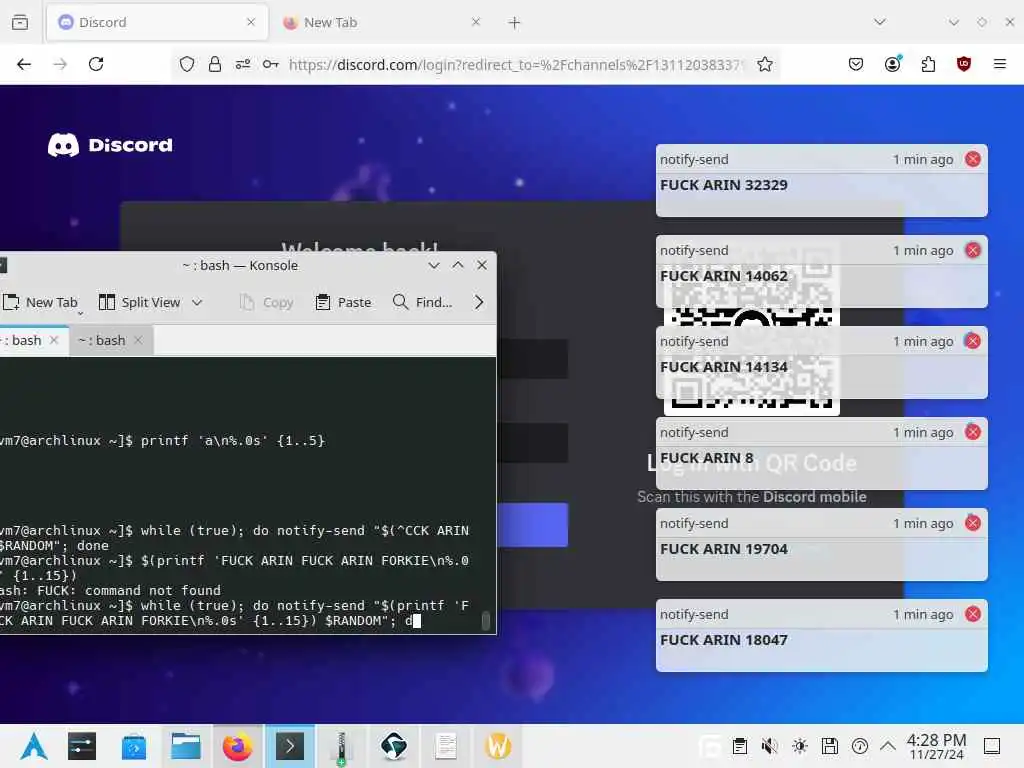1024x768 pixels.
Task: Click the Konsole vertical scrollbar handle
Action: 485,620
